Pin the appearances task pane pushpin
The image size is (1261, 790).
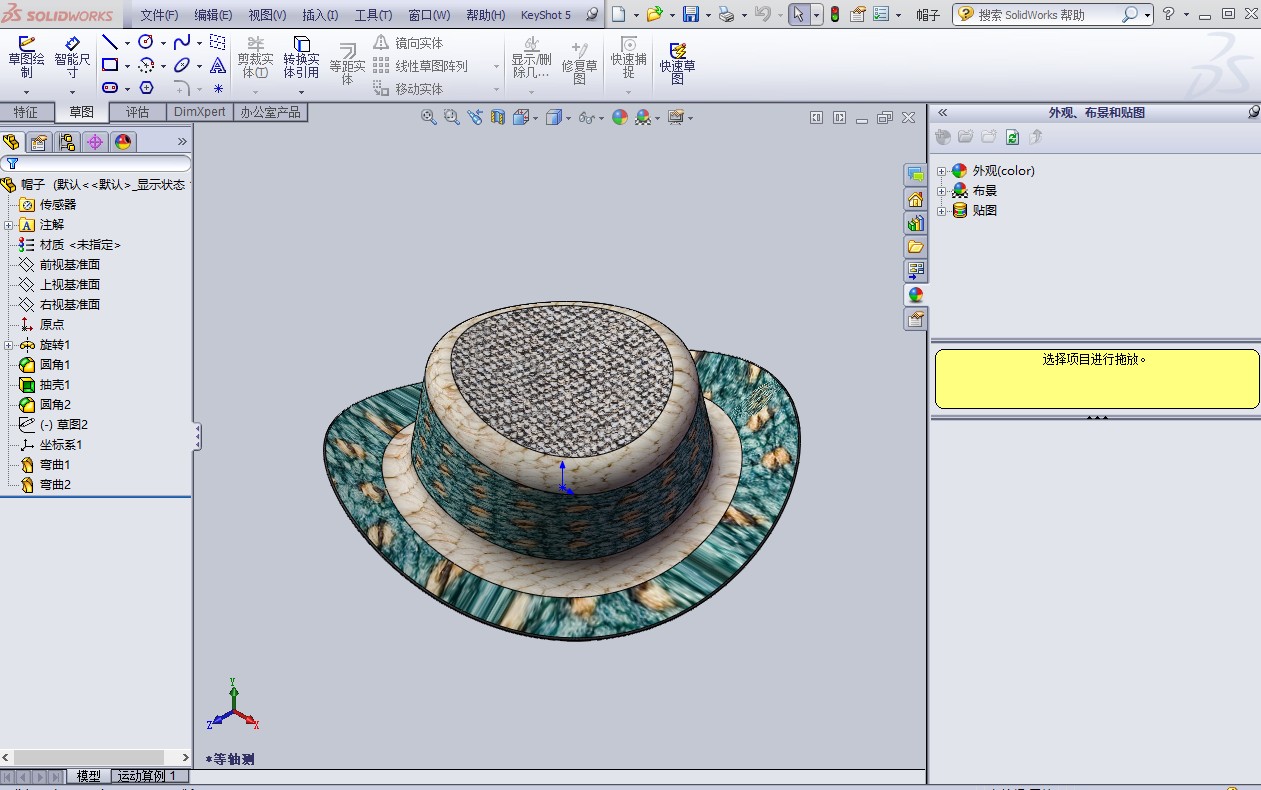click(x=1253, y=113)
